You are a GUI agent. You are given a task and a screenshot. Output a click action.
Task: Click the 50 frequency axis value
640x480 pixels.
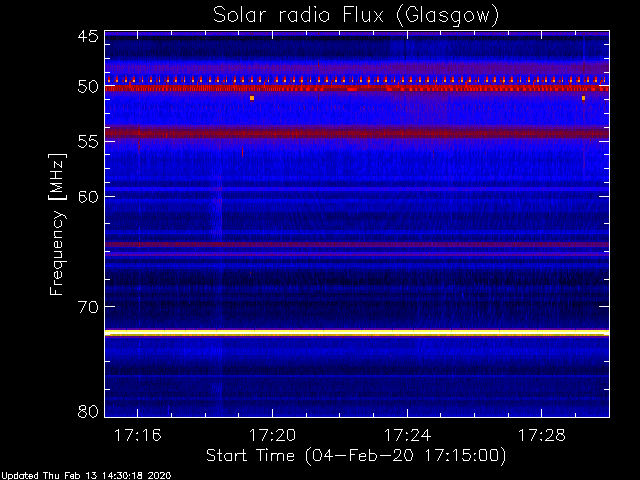tap(88, 87)
